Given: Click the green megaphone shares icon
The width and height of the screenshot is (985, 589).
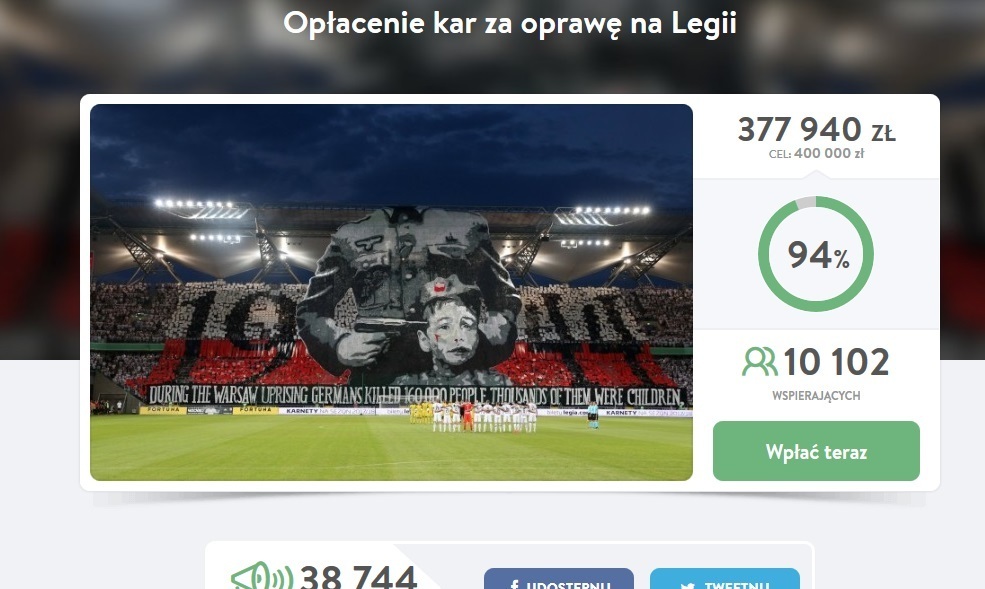Looking at the screenshot, I should [261, 576].
